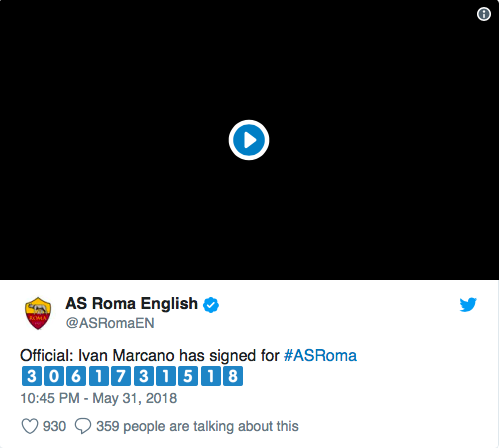Click the first blue digit emoji 3
The image size is (499, 448).
[32, 376]
